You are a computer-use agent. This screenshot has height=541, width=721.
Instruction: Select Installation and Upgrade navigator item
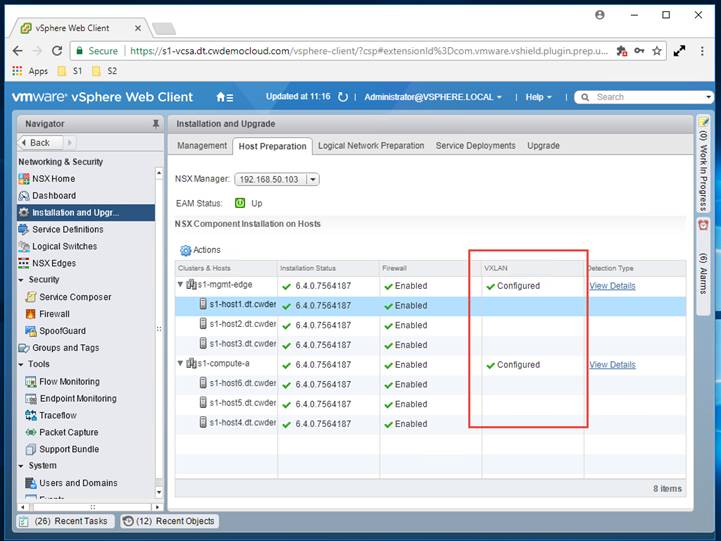86,213
